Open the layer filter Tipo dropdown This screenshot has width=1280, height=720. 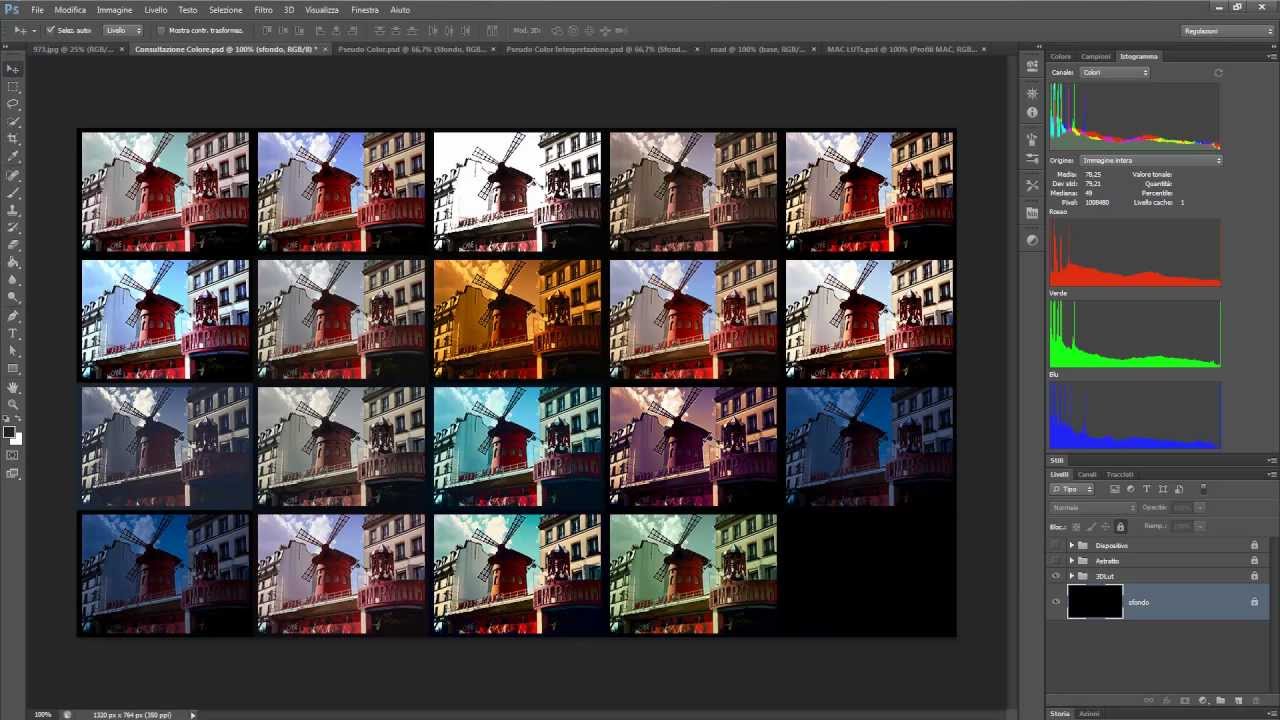click(1073, 489)
